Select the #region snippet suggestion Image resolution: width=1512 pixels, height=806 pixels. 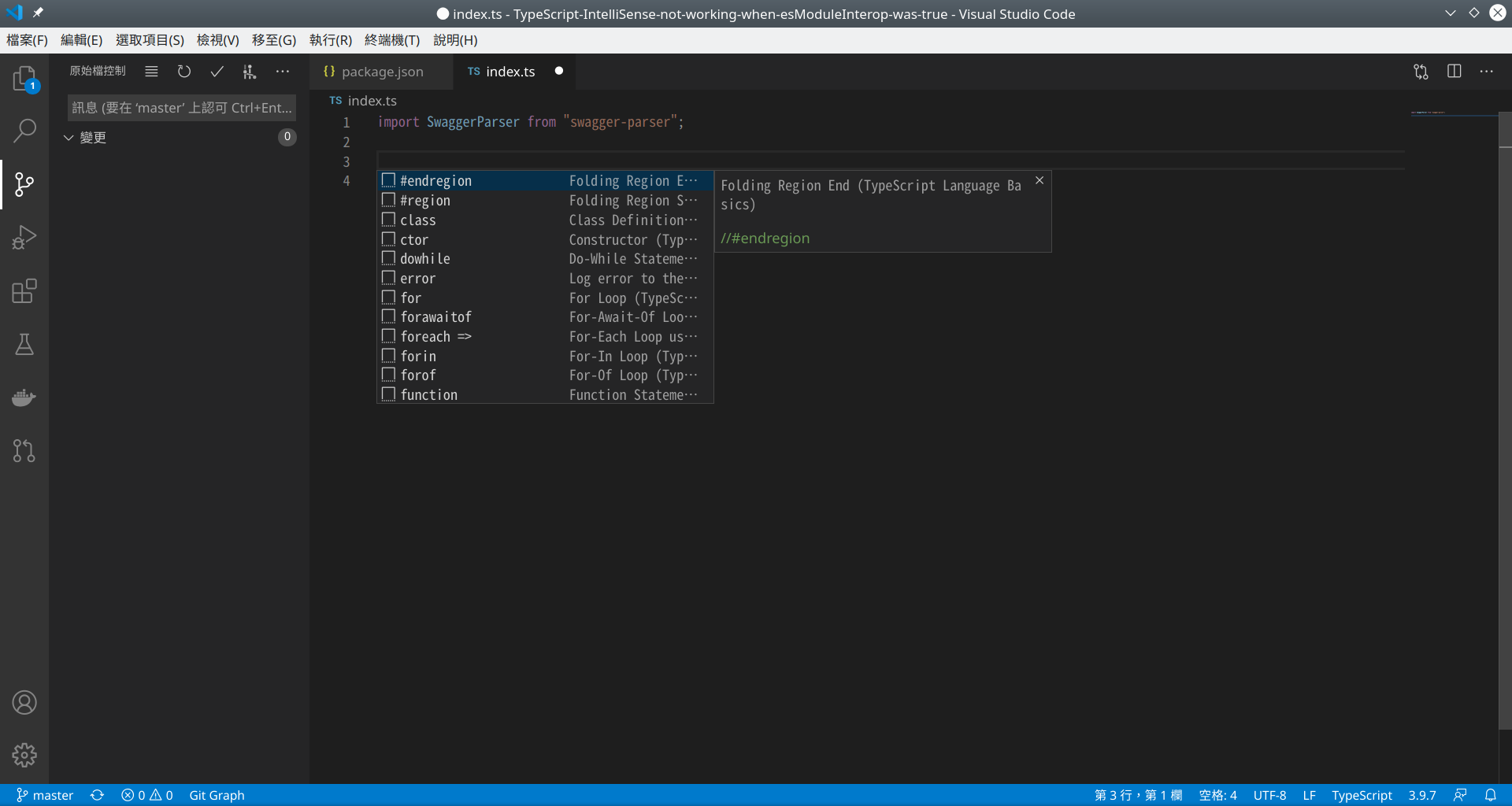(545, 201)
